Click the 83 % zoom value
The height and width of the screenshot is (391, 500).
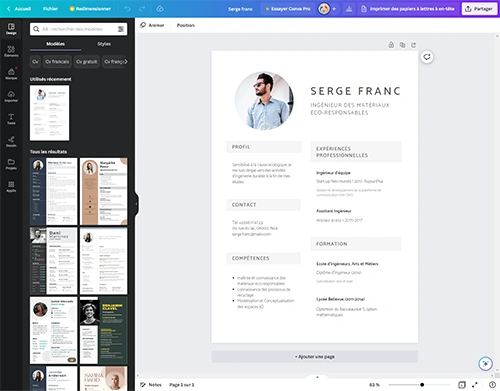(374, 385)
